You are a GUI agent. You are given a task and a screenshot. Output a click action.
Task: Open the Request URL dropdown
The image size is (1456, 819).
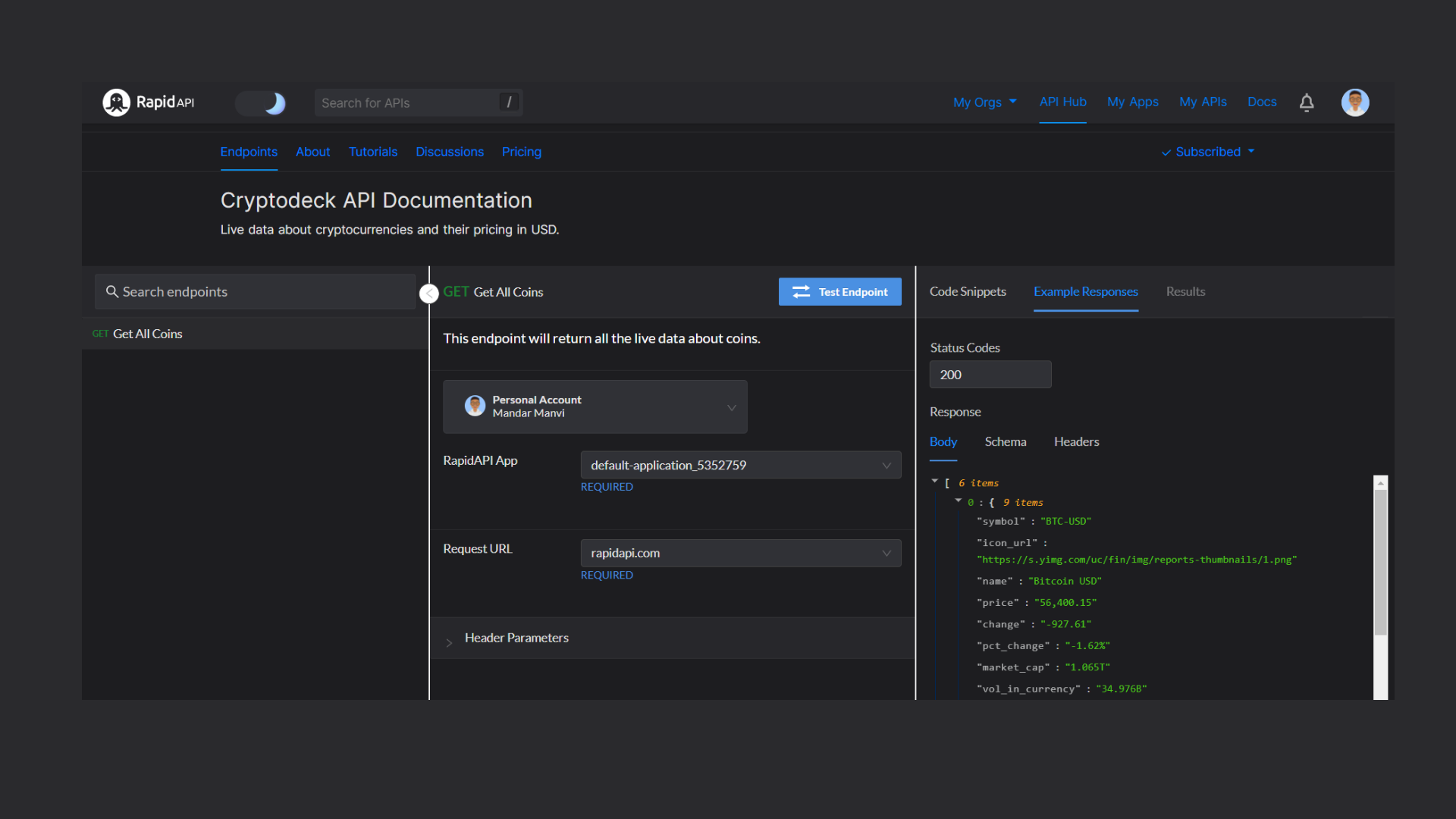click(740, 553)
